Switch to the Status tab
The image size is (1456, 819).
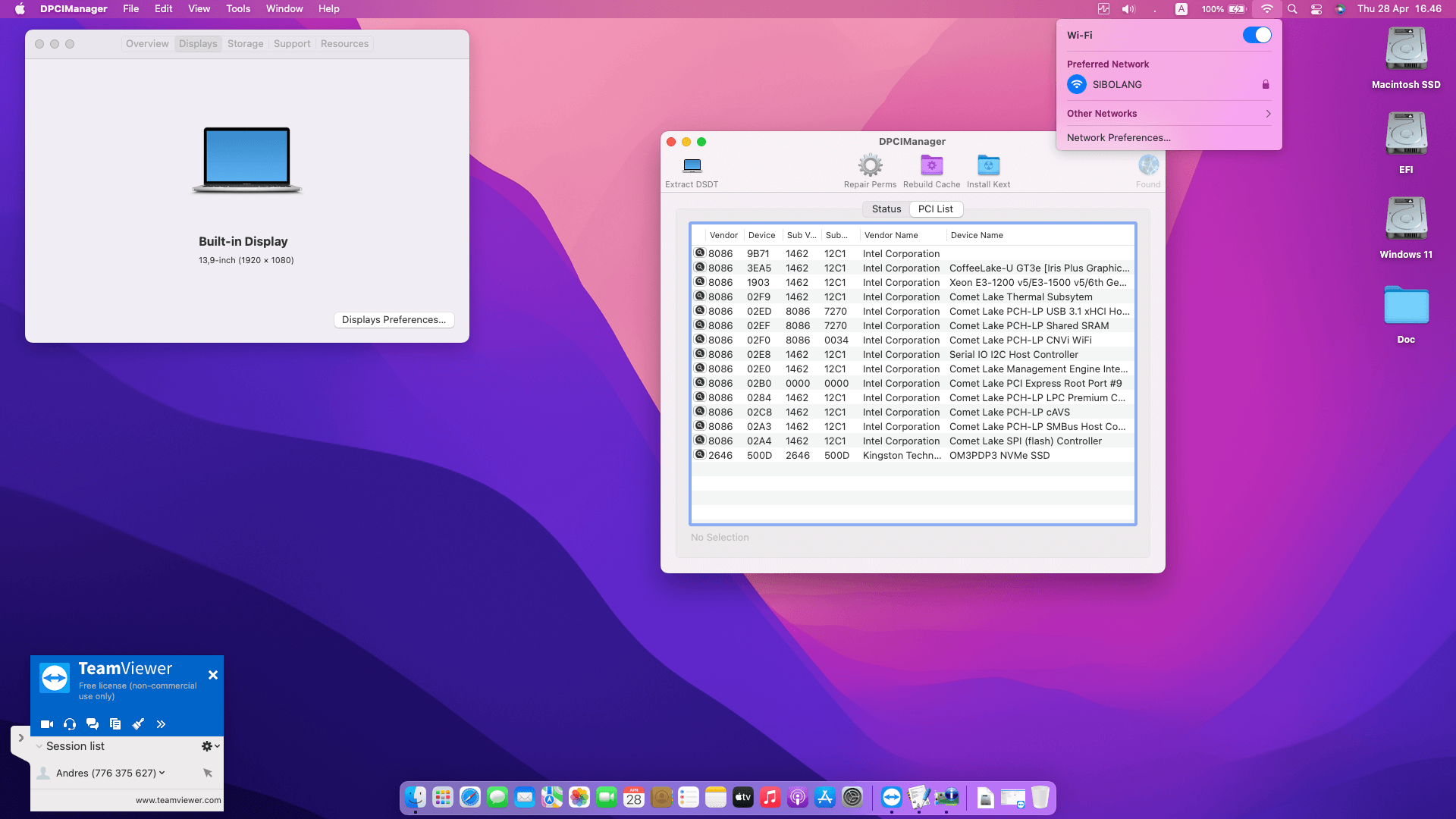pos(886,209)
